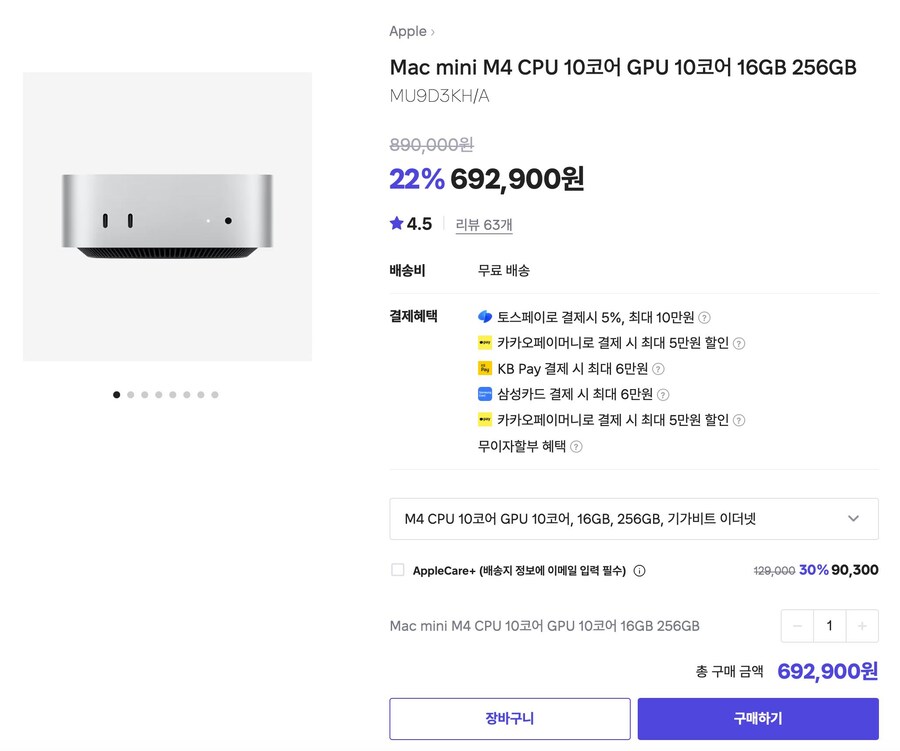Click the 리뷰 63개 link
The image size is (900, 751).
point(484,224)
